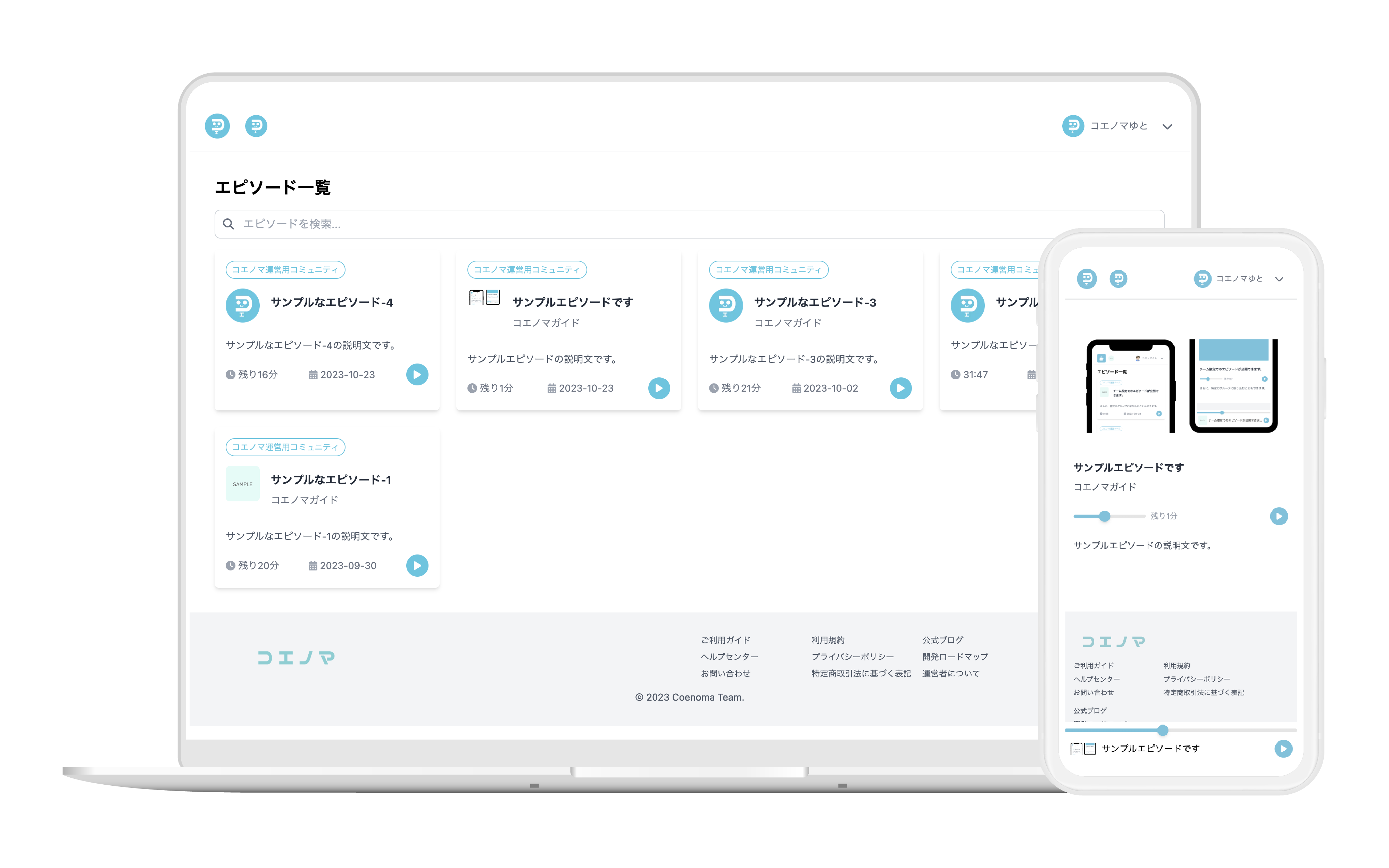The width and height of the screenshot is (1389, 868).
Task: Open the ヘルプセンター page from the footer
Action: tap(730, 656)
